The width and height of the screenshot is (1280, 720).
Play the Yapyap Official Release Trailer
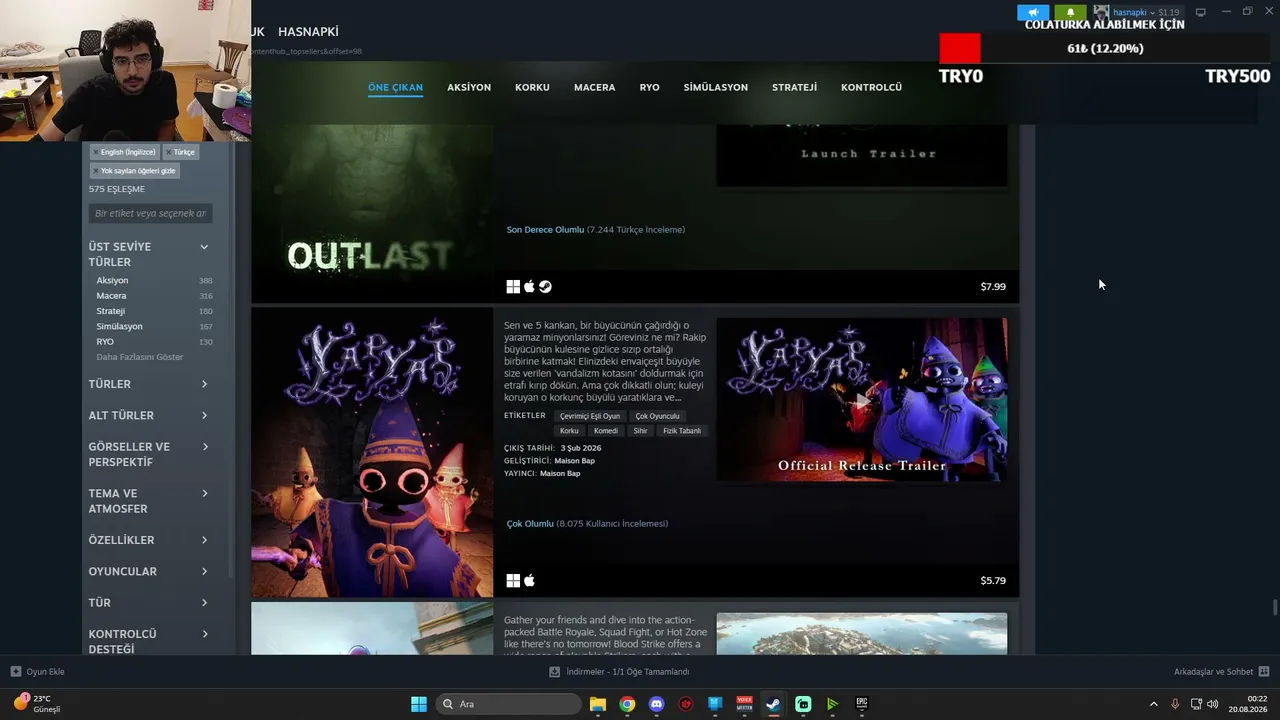click(x=862, y=400)
